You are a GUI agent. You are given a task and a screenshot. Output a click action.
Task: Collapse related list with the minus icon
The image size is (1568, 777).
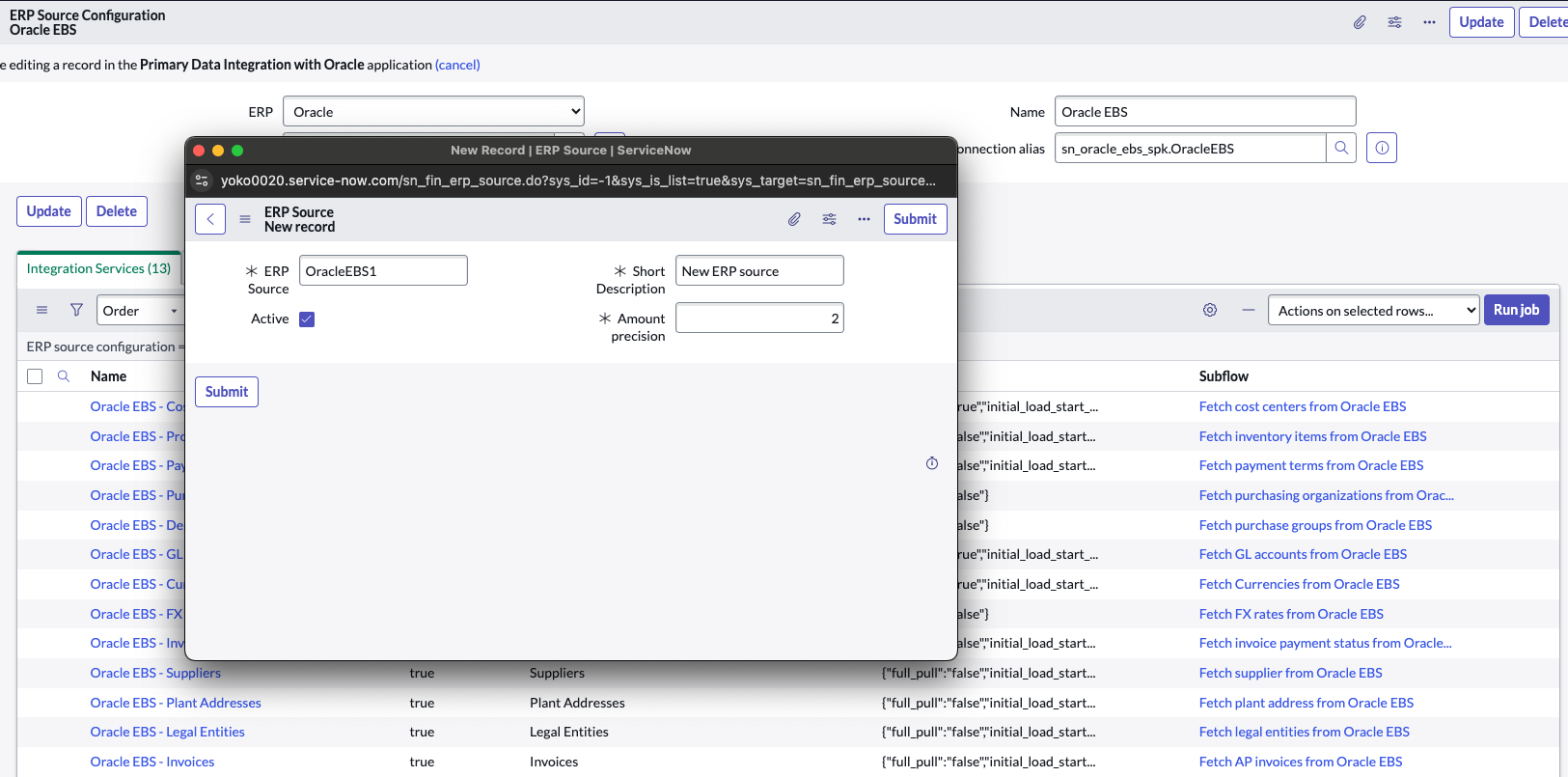(x=1249, y=310)
